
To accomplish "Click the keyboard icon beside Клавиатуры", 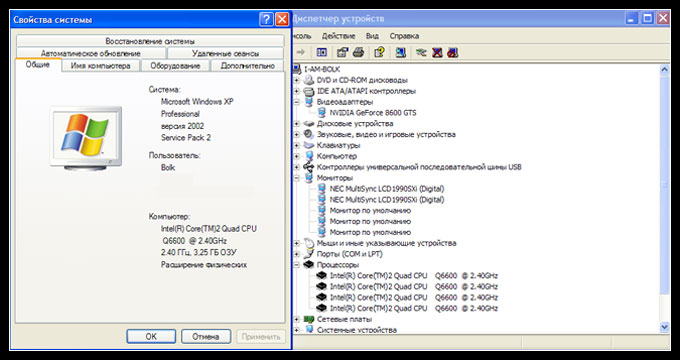I will pyautogui.click(x=309, y=145).
